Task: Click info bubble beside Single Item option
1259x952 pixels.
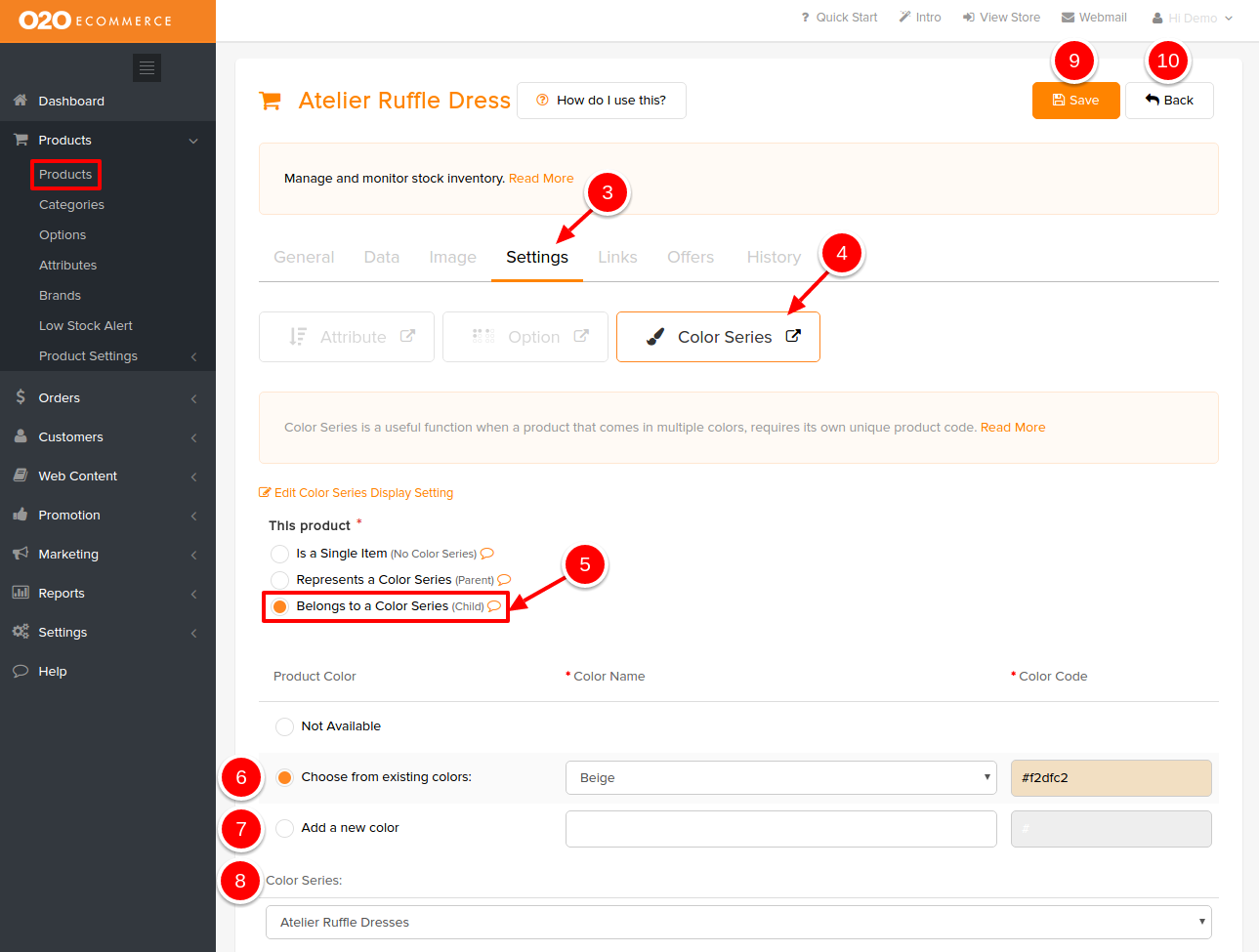Action: click(x=487, y=554)
